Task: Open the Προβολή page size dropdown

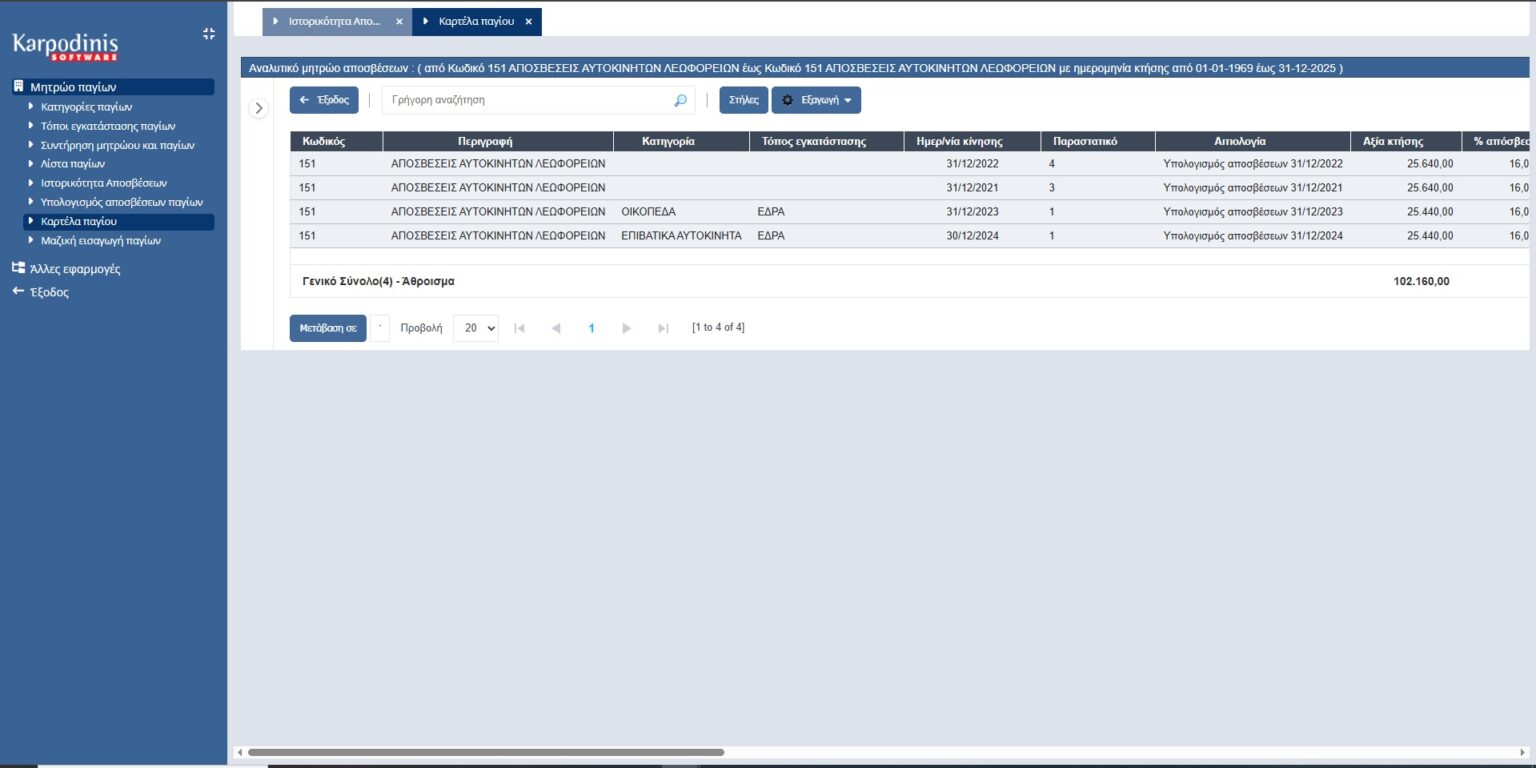Action: [x=475, y=328]
